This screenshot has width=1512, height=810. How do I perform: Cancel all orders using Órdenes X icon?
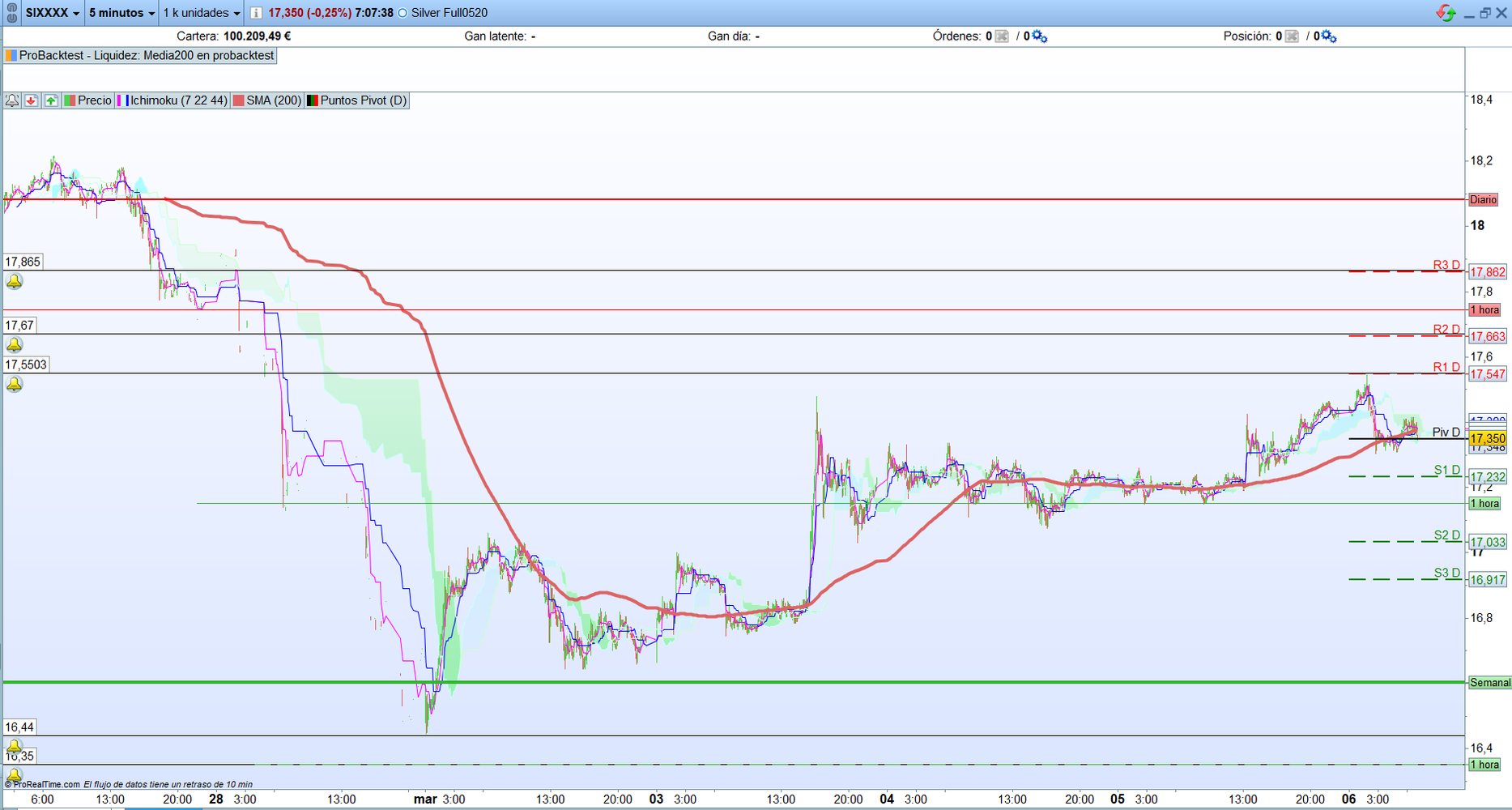(1002, 36)
